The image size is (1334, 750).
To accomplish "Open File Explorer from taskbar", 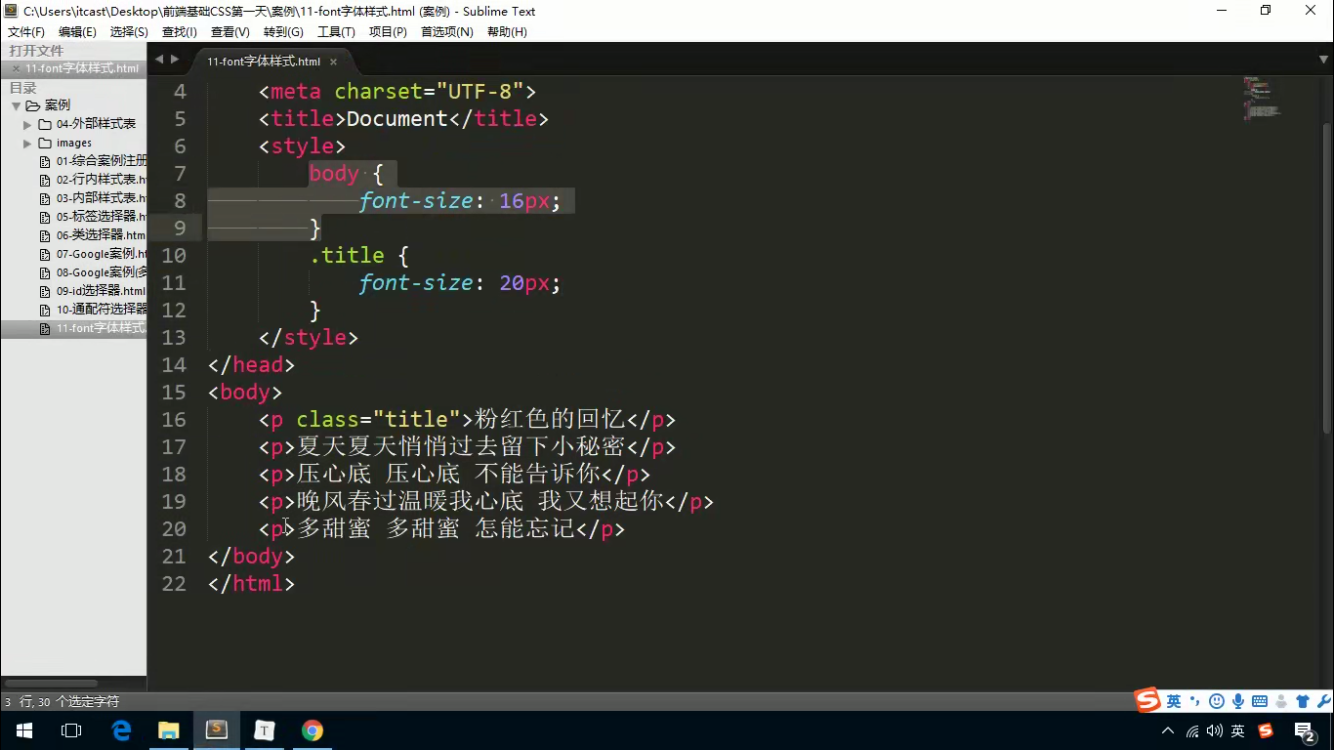I will click(169, 731).
